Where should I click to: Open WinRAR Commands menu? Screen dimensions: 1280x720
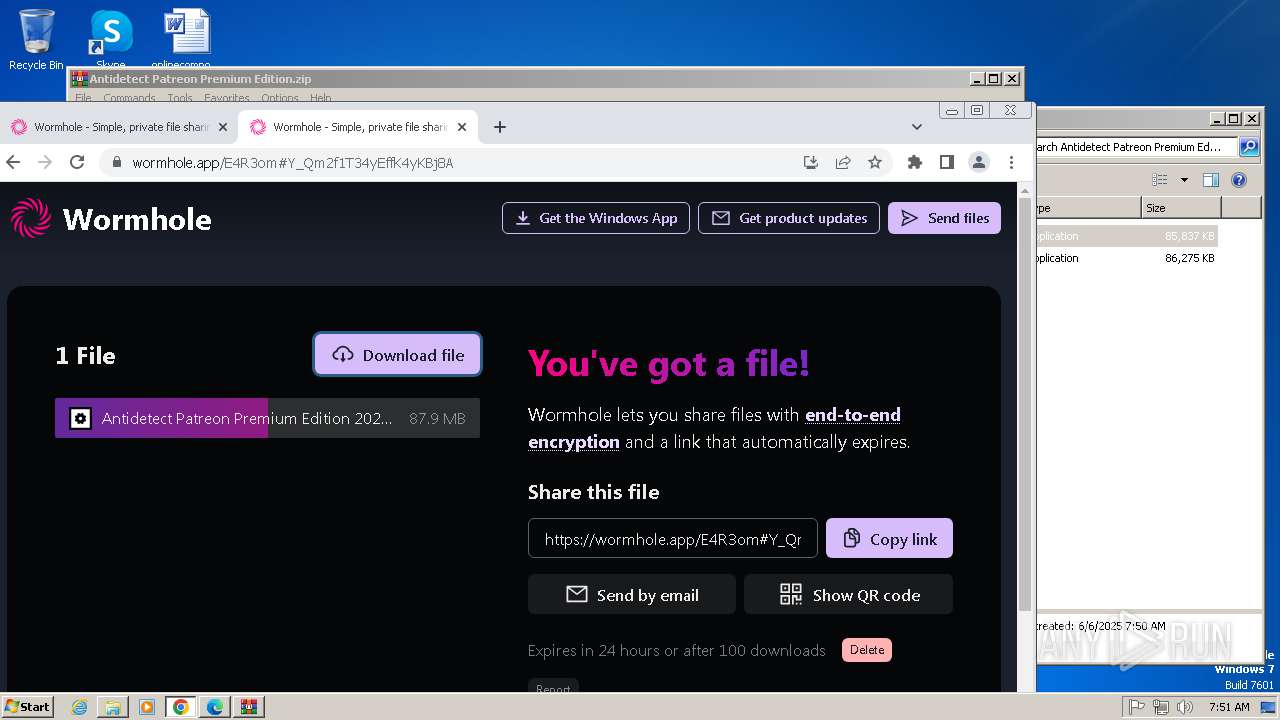pyautogui.click(x=129, y=98)
